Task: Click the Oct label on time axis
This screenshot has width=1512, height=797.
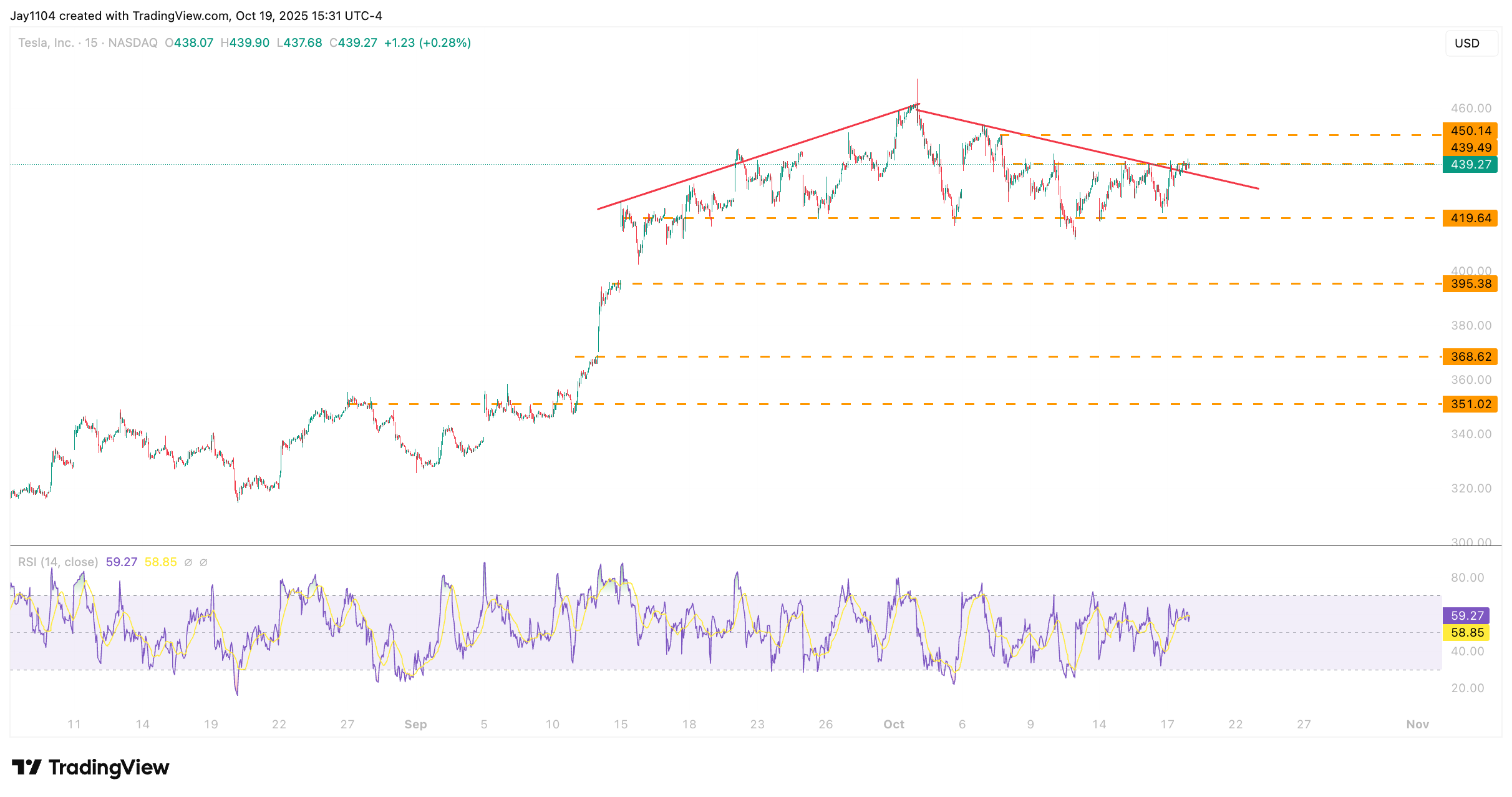Action: (893, 724)
